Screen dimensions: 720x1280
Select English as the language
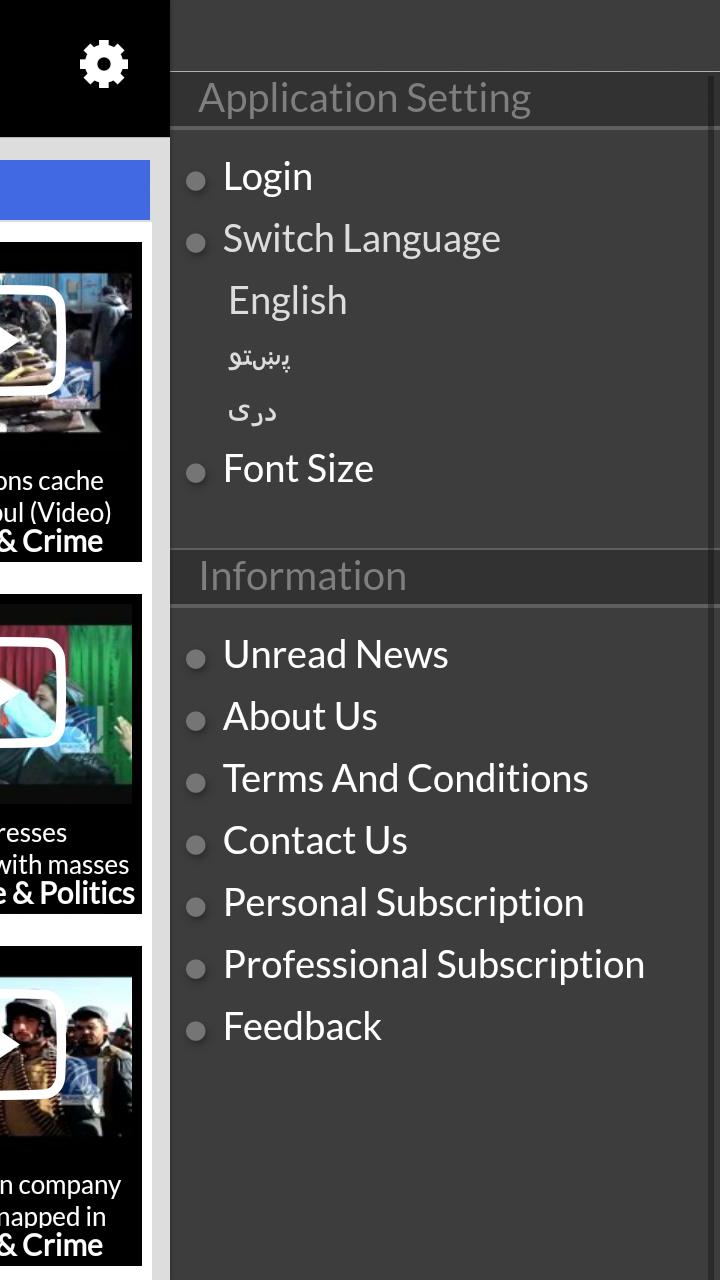pos(287,301)
